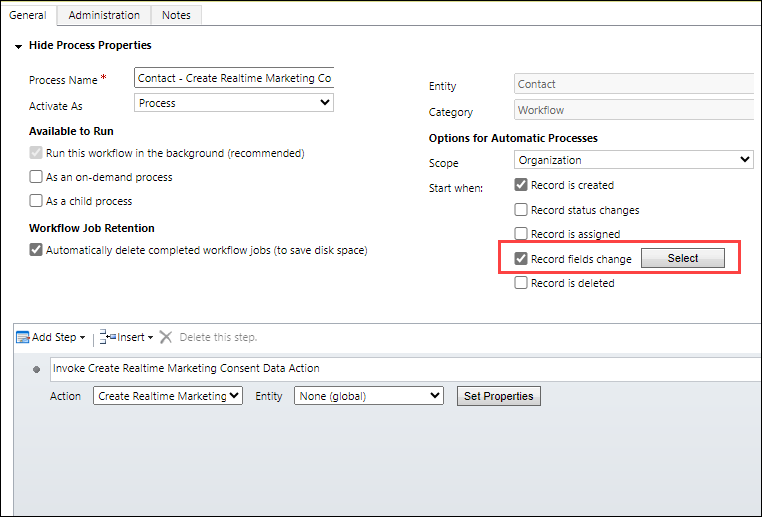This screenshot has height=517, width=762.
Task: Click the Delete this step X icon
Action: 166,338
